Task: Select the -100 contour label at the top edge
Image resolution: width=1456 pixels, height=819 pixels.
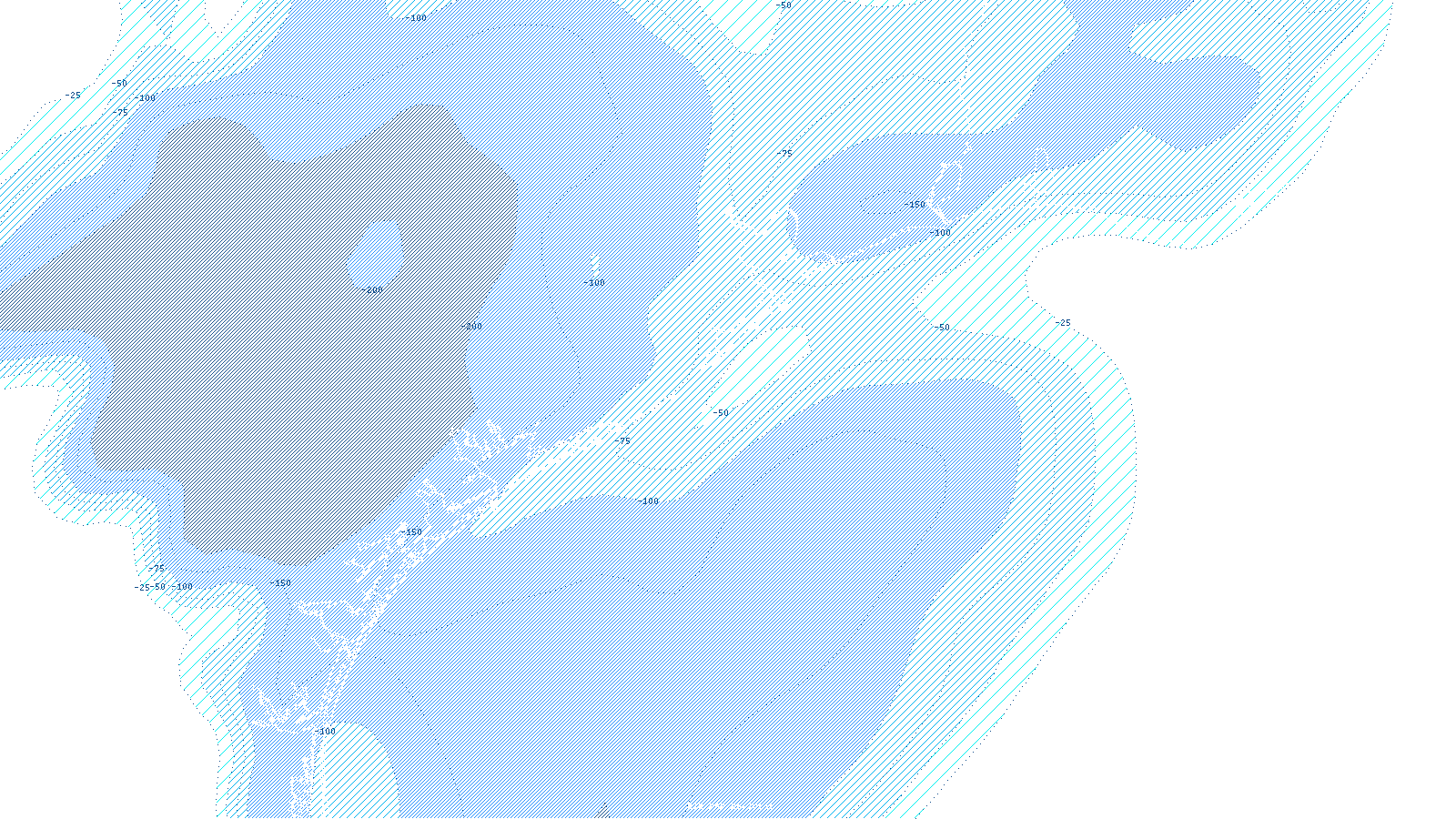Action: pyautogui.click(x=416, y=18)
